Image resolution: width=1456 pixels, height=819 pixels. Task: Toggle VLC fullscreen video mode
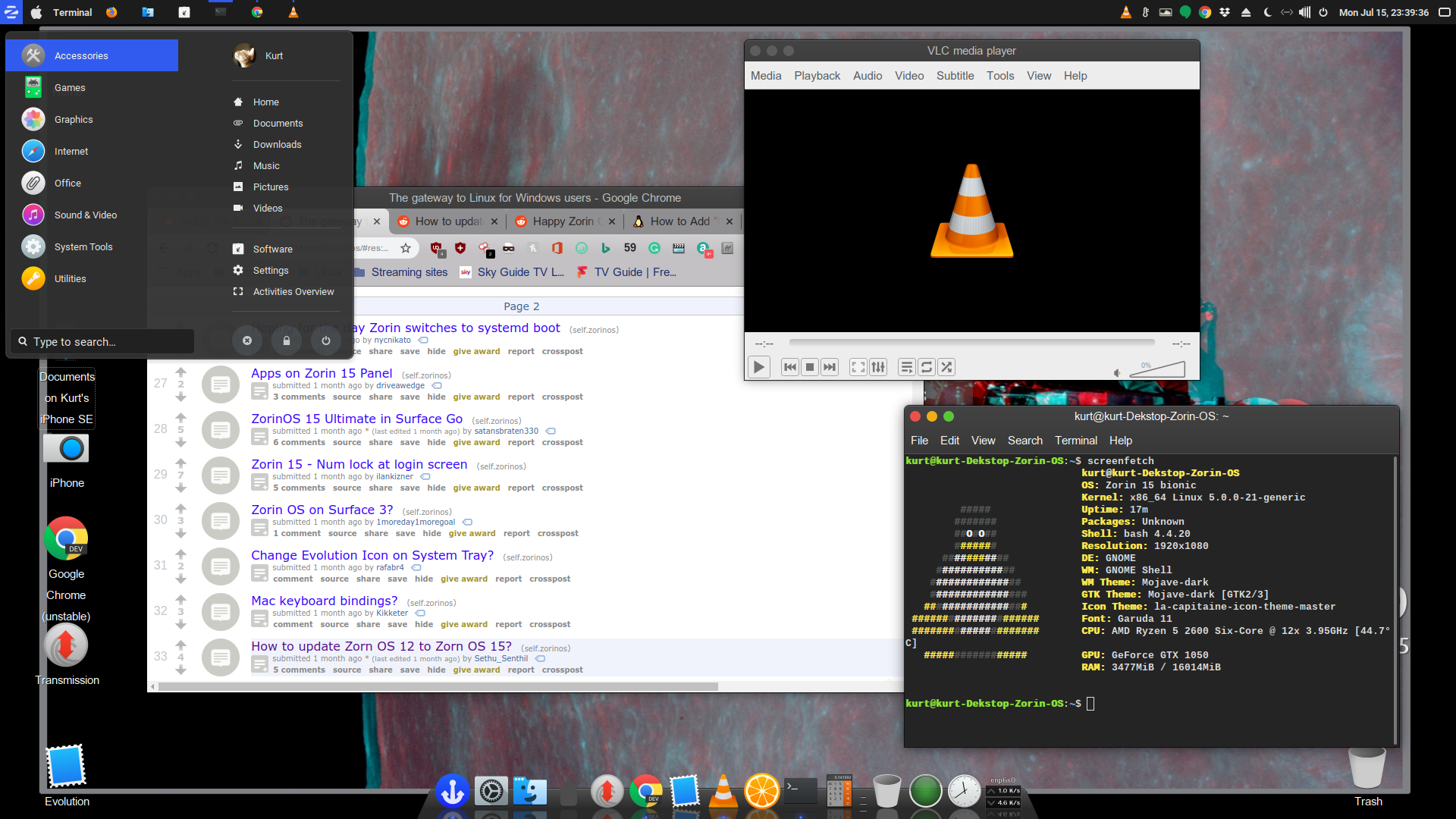coord(858,367)
